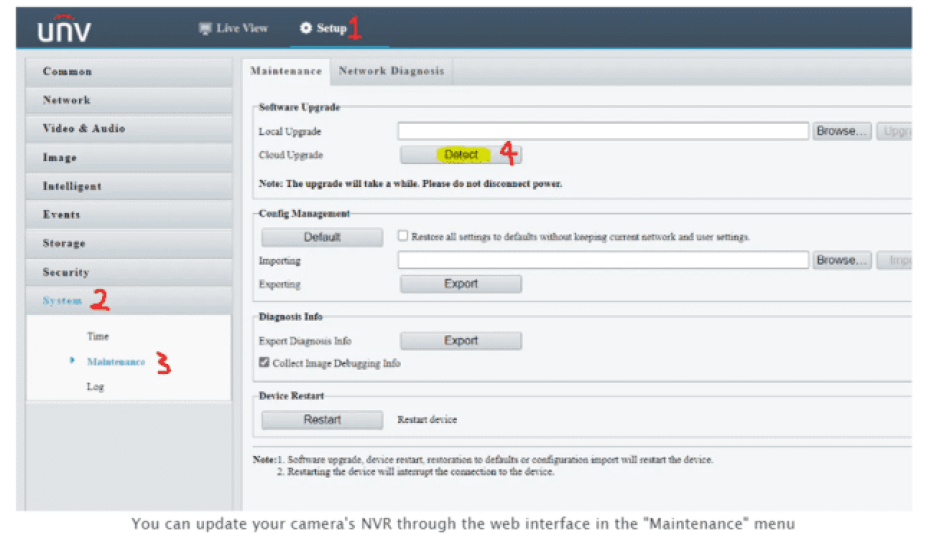Click the UNV logo

point(65,30)
